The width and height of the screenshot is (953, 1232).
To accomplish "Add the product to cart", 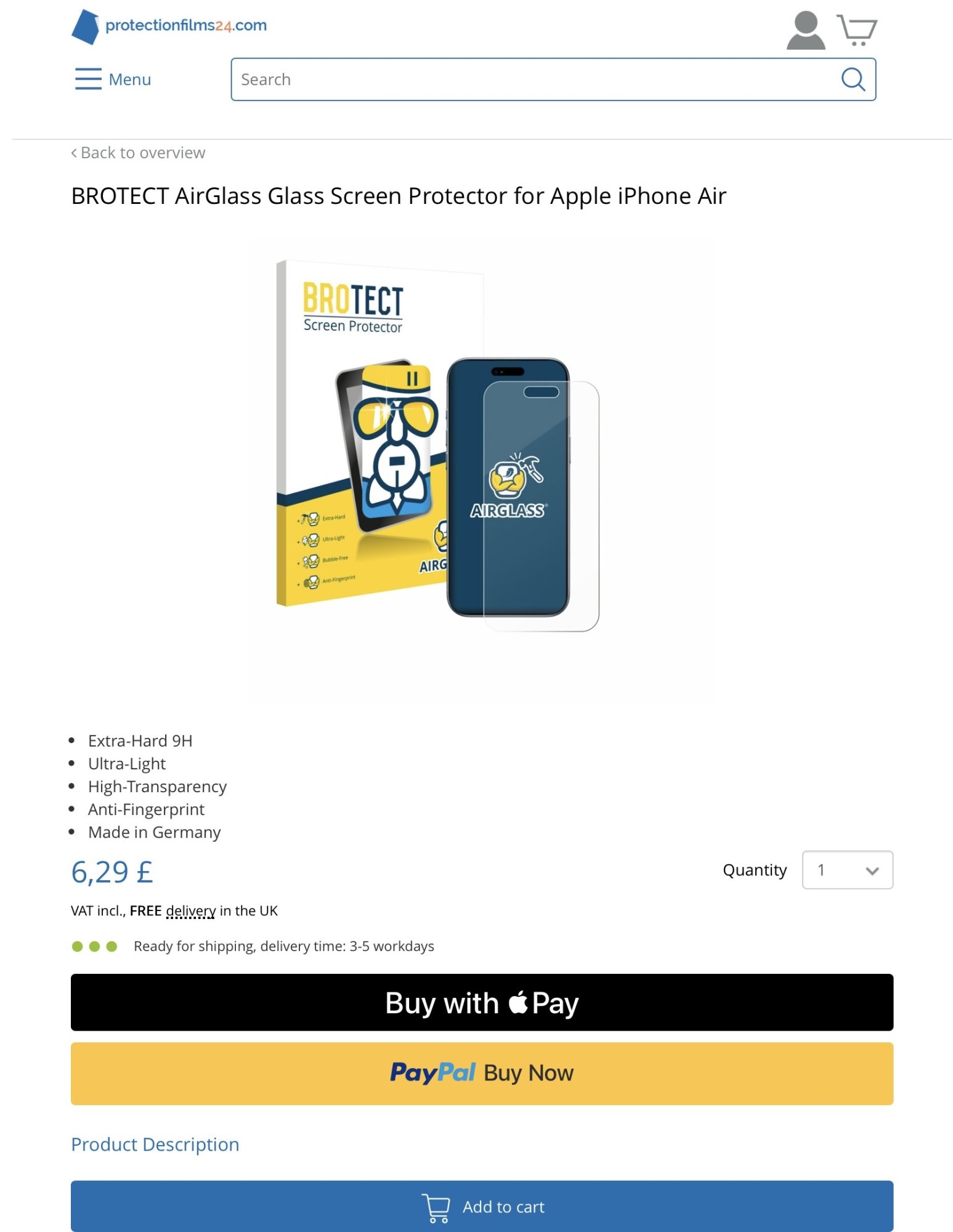I will point(482,1207).
